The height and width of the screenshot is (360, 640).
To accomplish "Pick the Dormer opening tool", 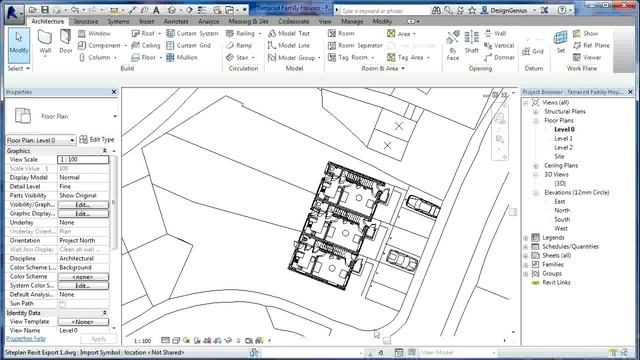I will tap(499, 58).
